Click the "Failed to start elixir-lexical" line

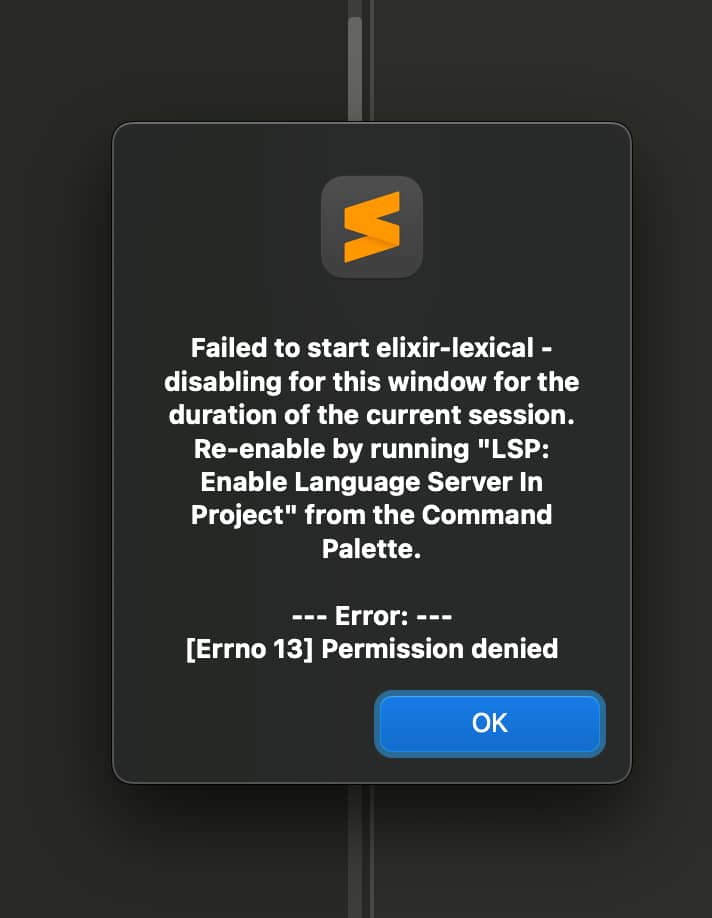[371, 349]
